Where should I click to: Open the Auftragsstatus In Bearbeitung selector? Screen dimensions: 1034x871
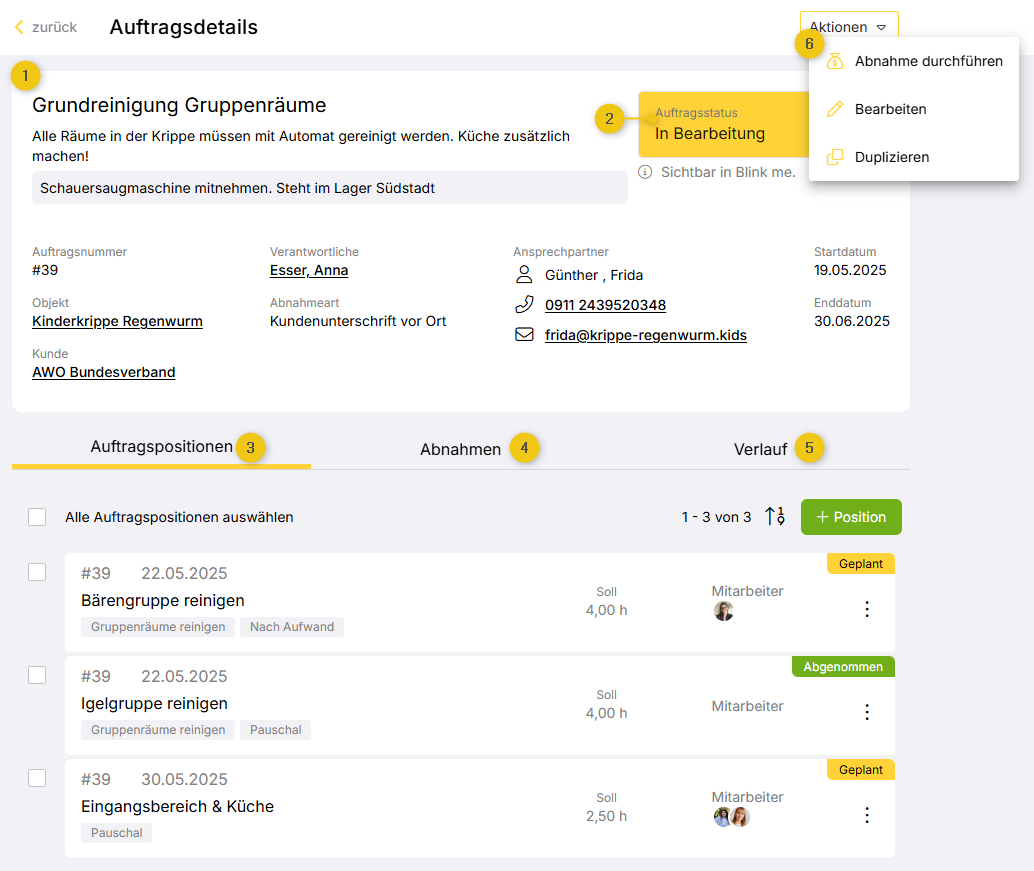722,125
